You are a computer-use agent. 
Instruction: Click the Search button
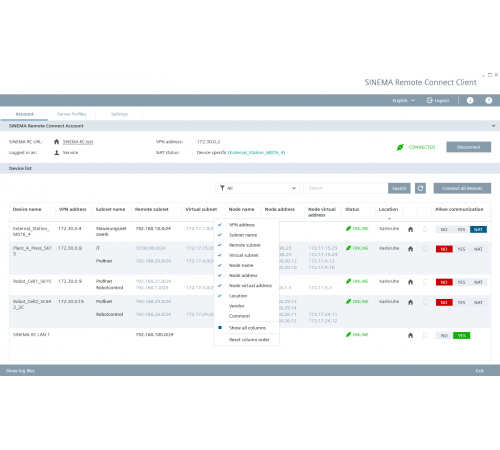399,188
